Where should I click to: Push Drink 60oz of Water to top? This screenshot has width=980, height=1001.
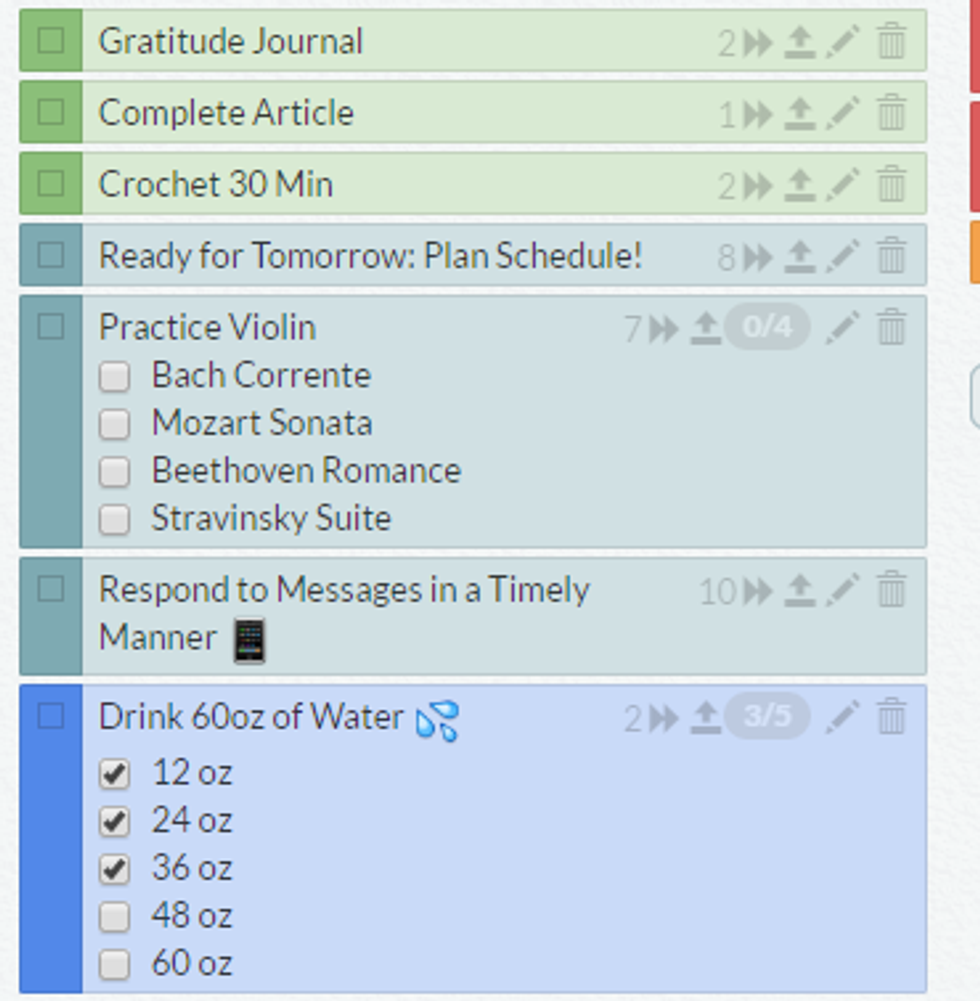point(705,717)
